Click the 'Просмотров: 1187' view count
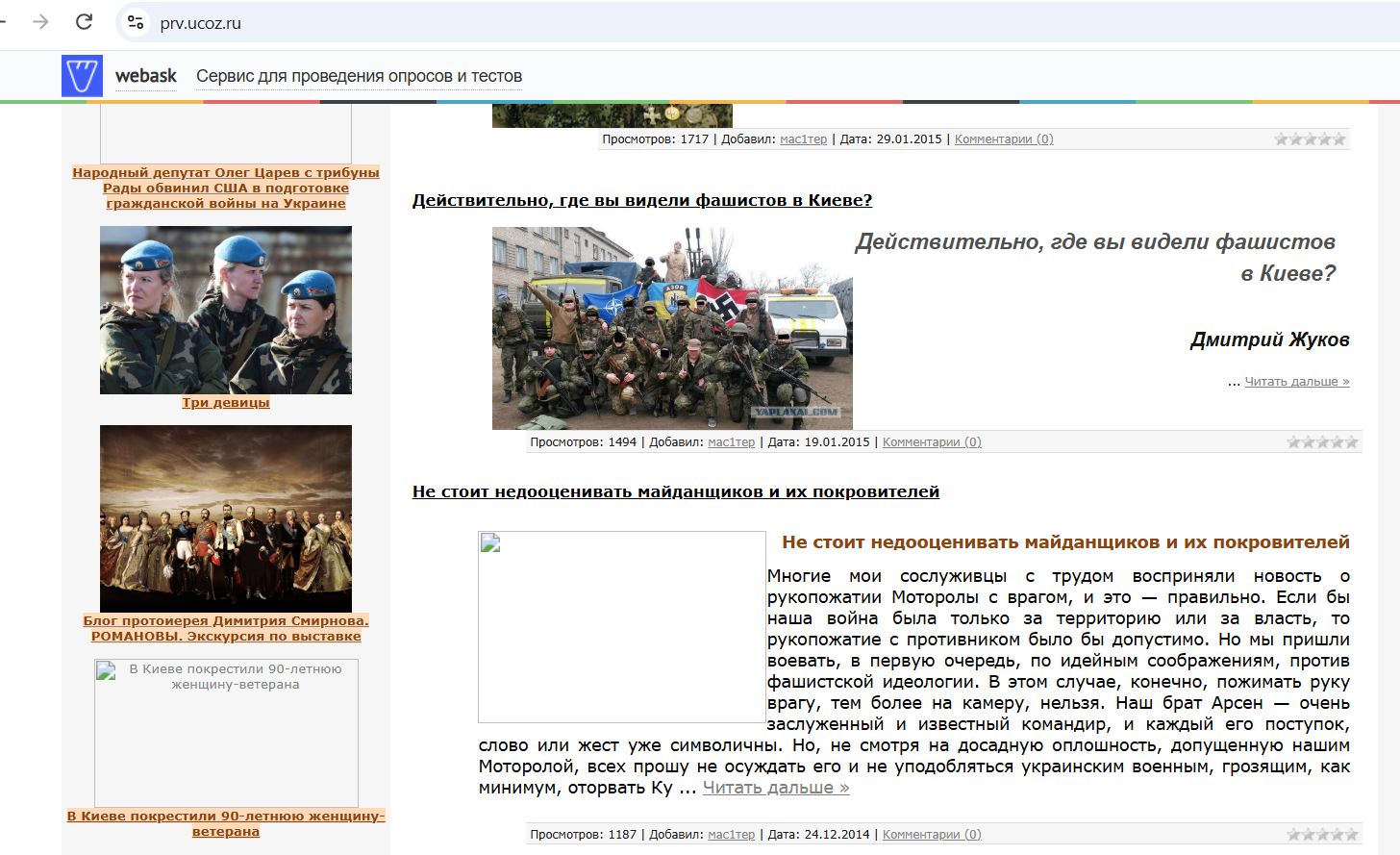The image size is (1400, 855). coord(583,835)
